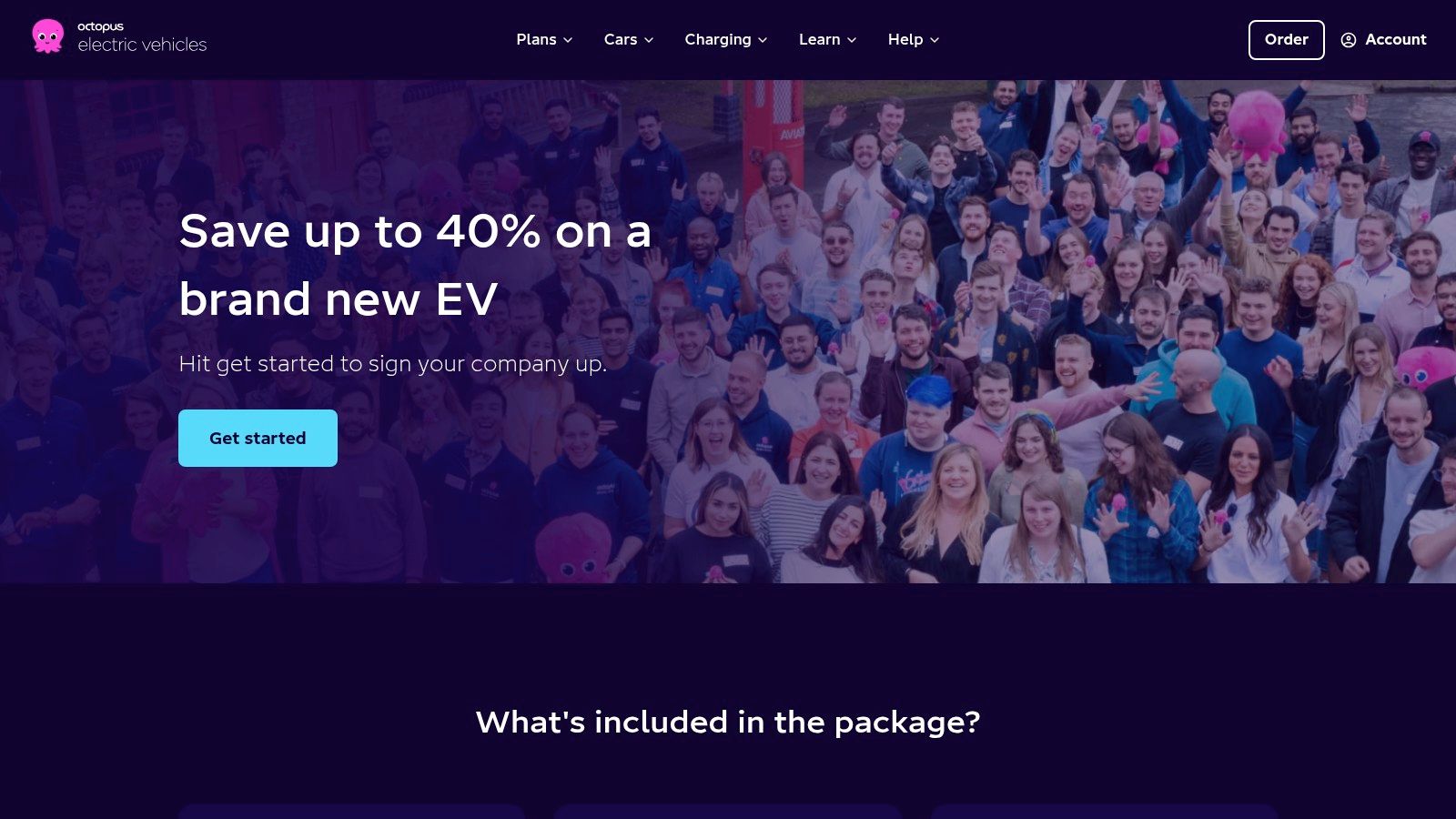This screenshot has width=1456, height=819.
Task: Expand the Help dropdown chevron
Action: point(935,40)
